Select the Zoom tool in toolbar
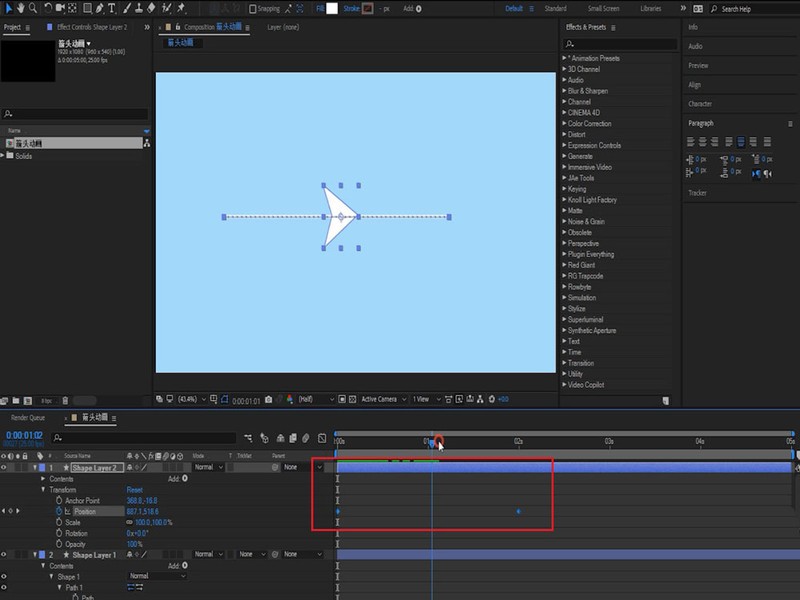 pos(34,8)
